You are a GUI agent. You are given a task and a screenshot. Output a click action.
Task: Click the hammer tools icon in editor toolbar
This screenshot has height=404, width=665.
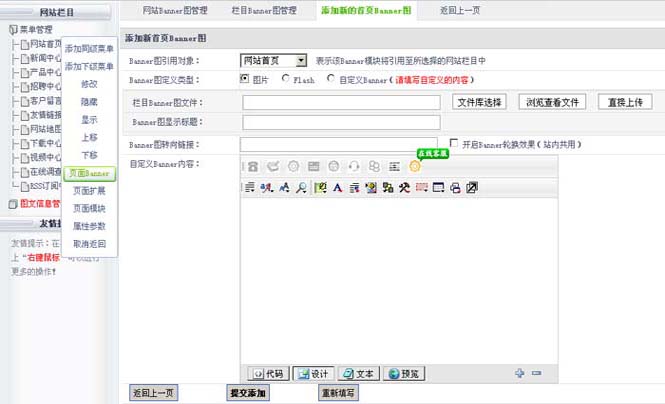click(404, 187)
